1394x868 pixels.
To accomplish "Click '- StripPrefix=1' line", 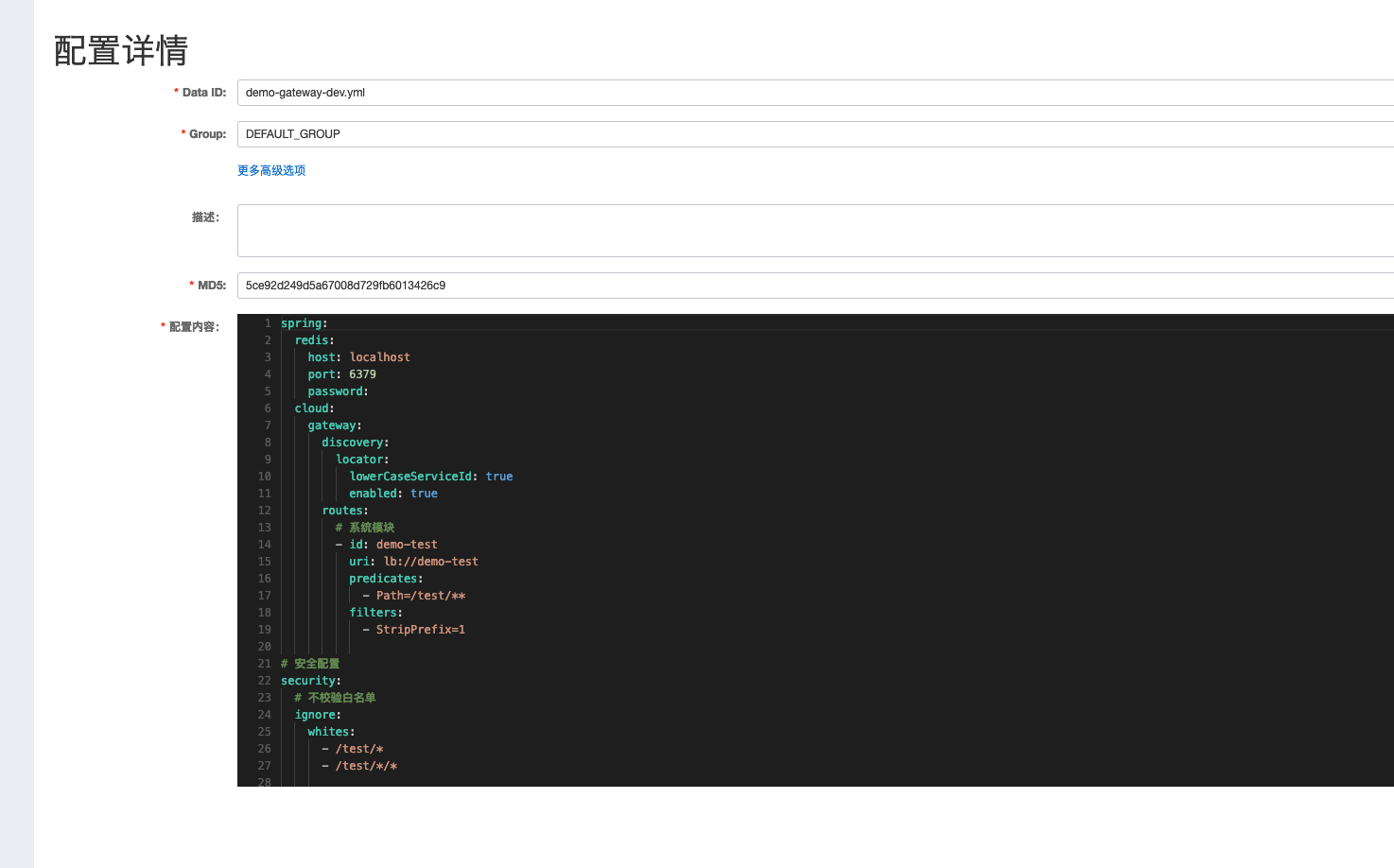I will [414, 630].
